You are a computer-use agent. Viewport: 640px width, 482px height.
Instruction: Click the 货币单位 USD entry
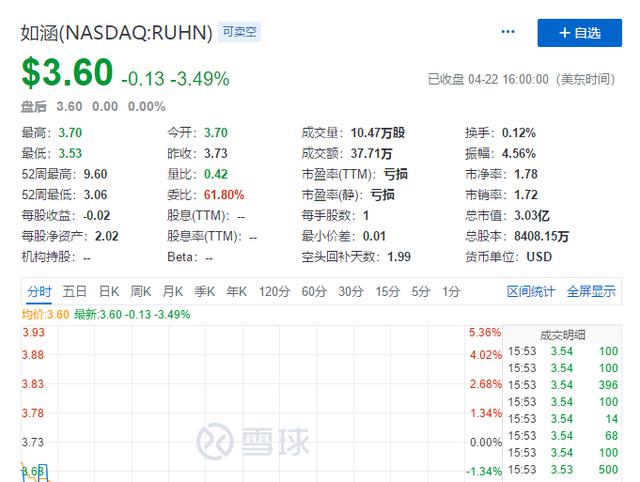(x=509, y=257)
